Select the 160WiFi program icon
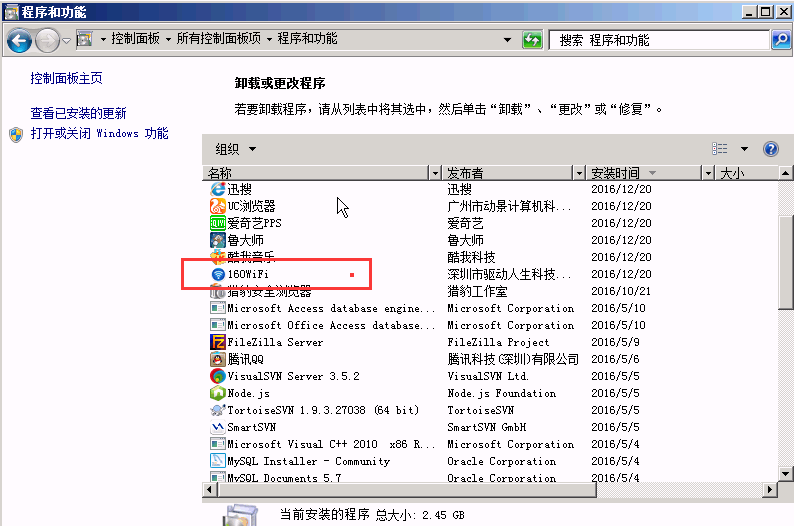 coord(218,274)
